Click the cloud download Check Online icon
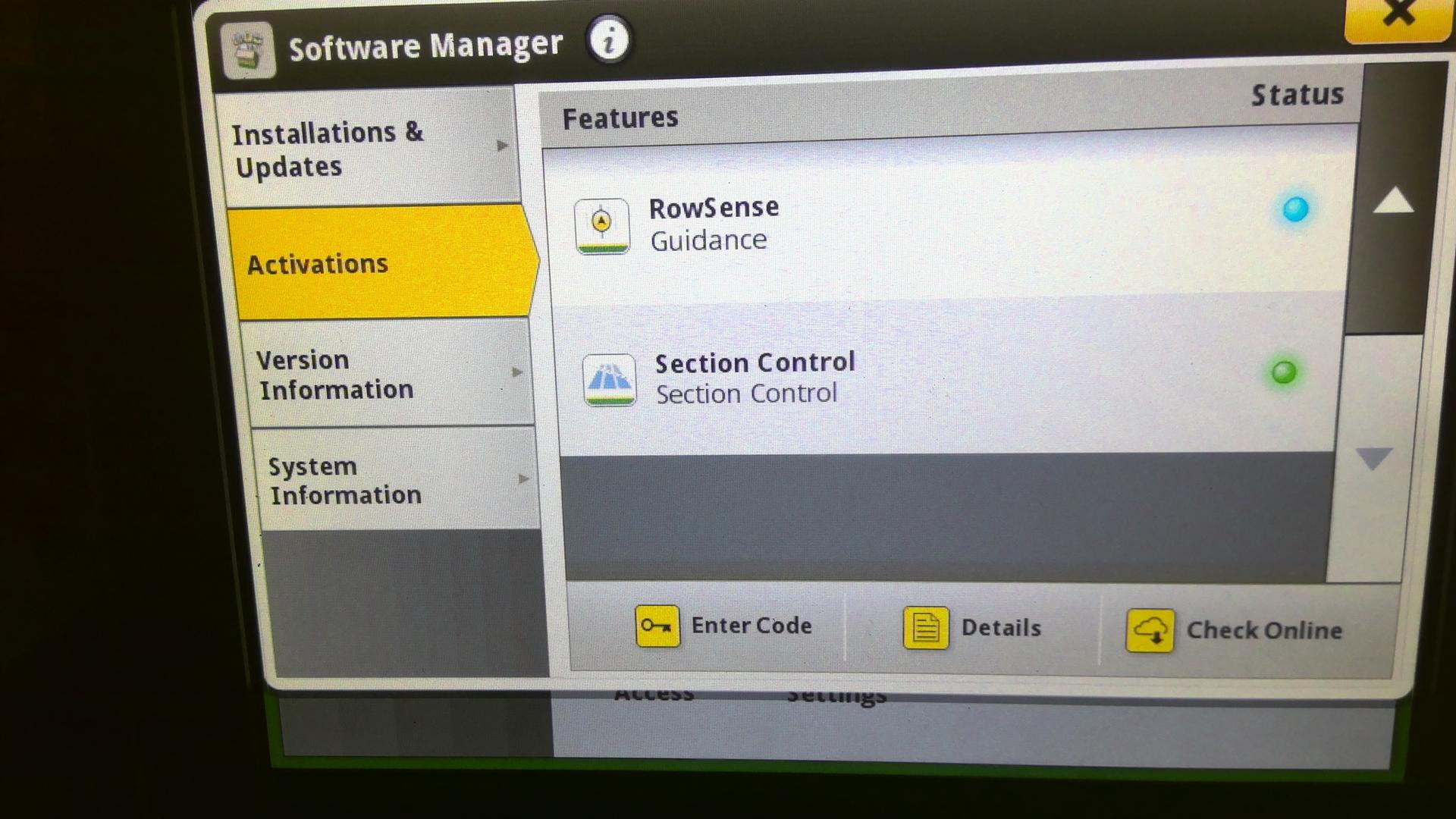Screen dimensions: 1456x819 tap(1150, 630)
